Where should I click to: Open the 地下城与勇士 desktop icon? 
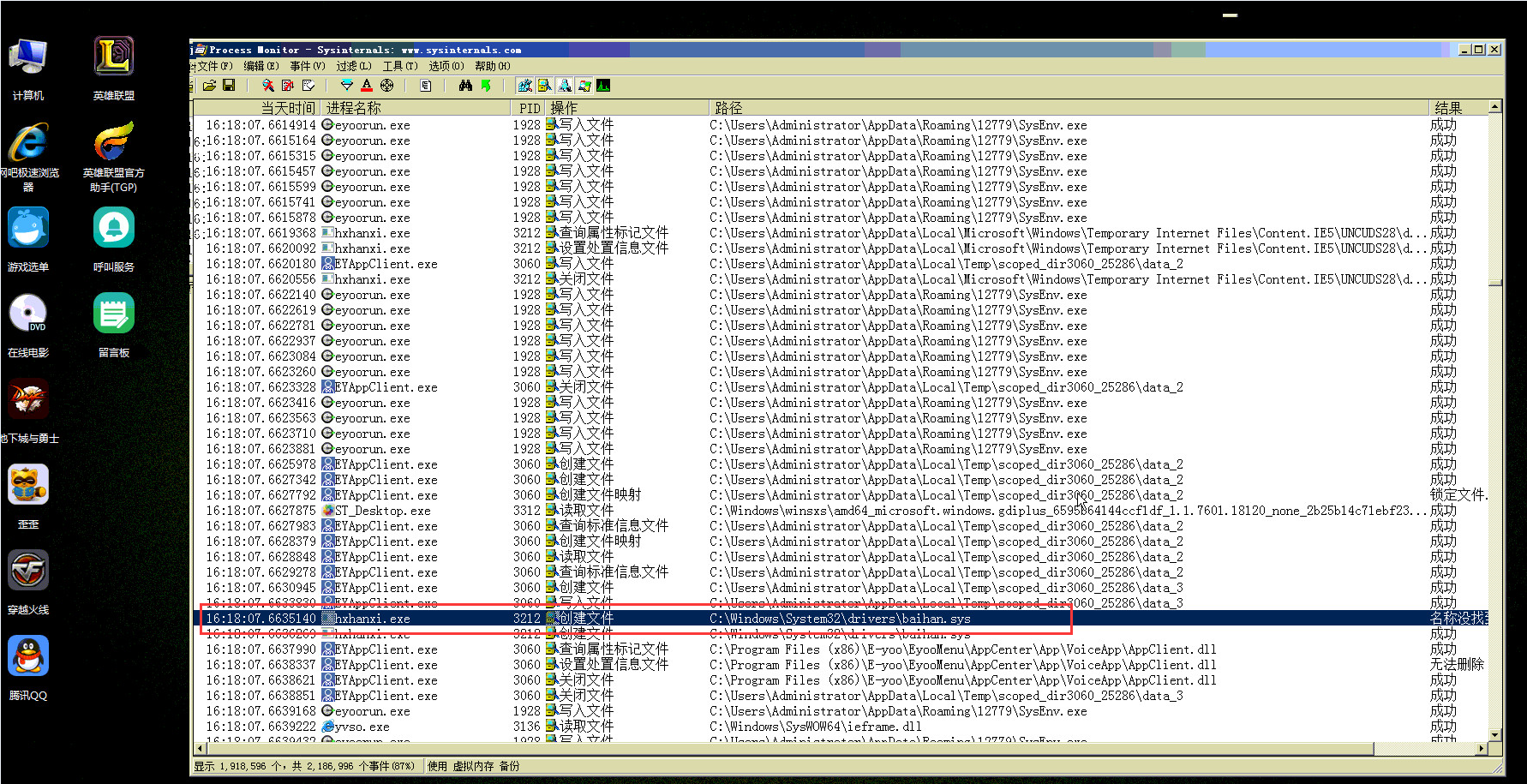(x=29, y=413)
